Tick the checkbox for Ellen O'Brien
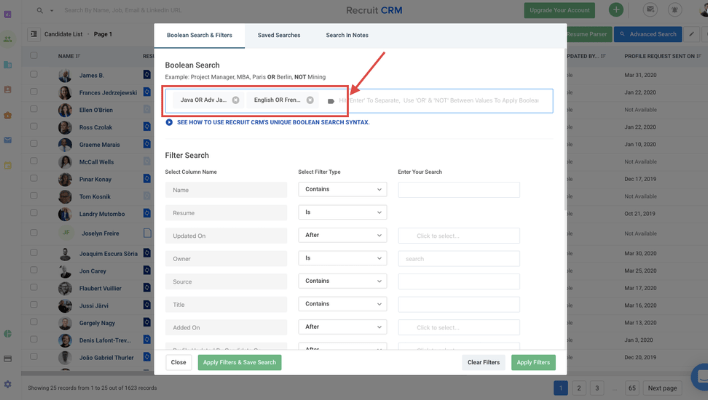Screen dimensions: 708x400 click(34, 109)
